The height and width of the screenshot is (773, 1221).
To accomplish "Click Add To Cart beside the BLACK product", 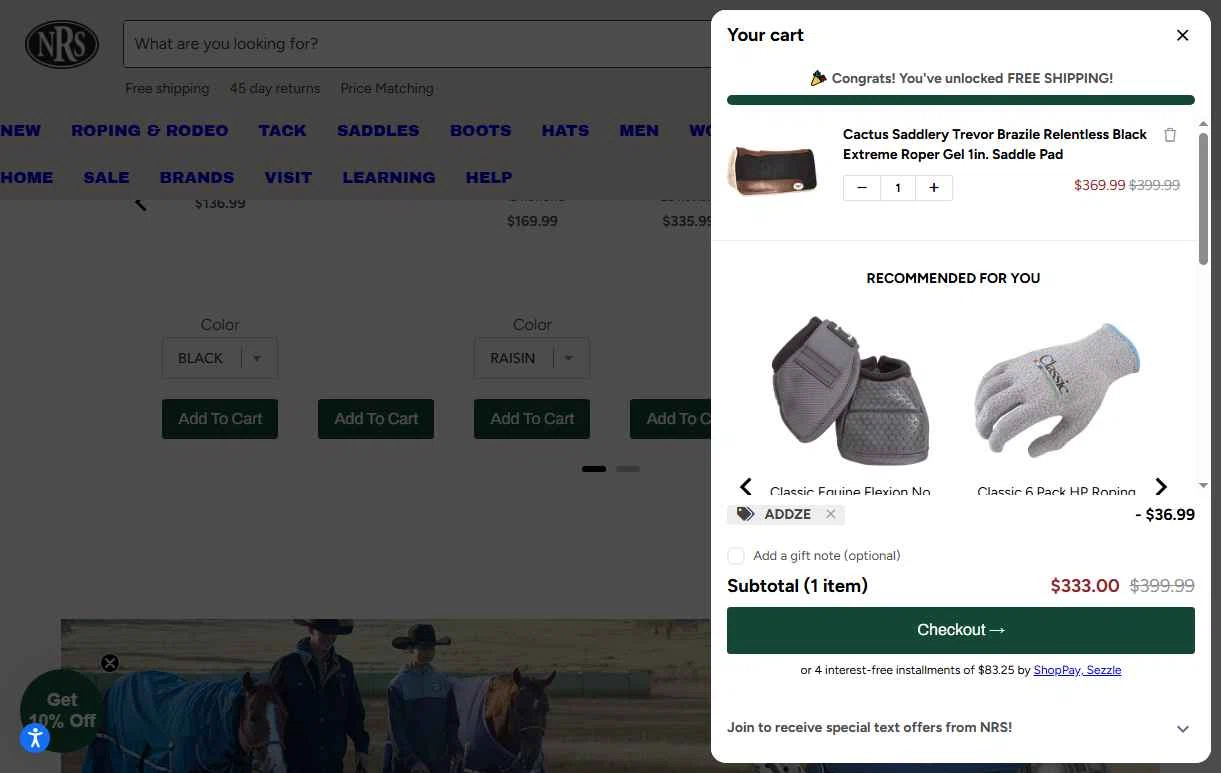I will tap(376, 419).
